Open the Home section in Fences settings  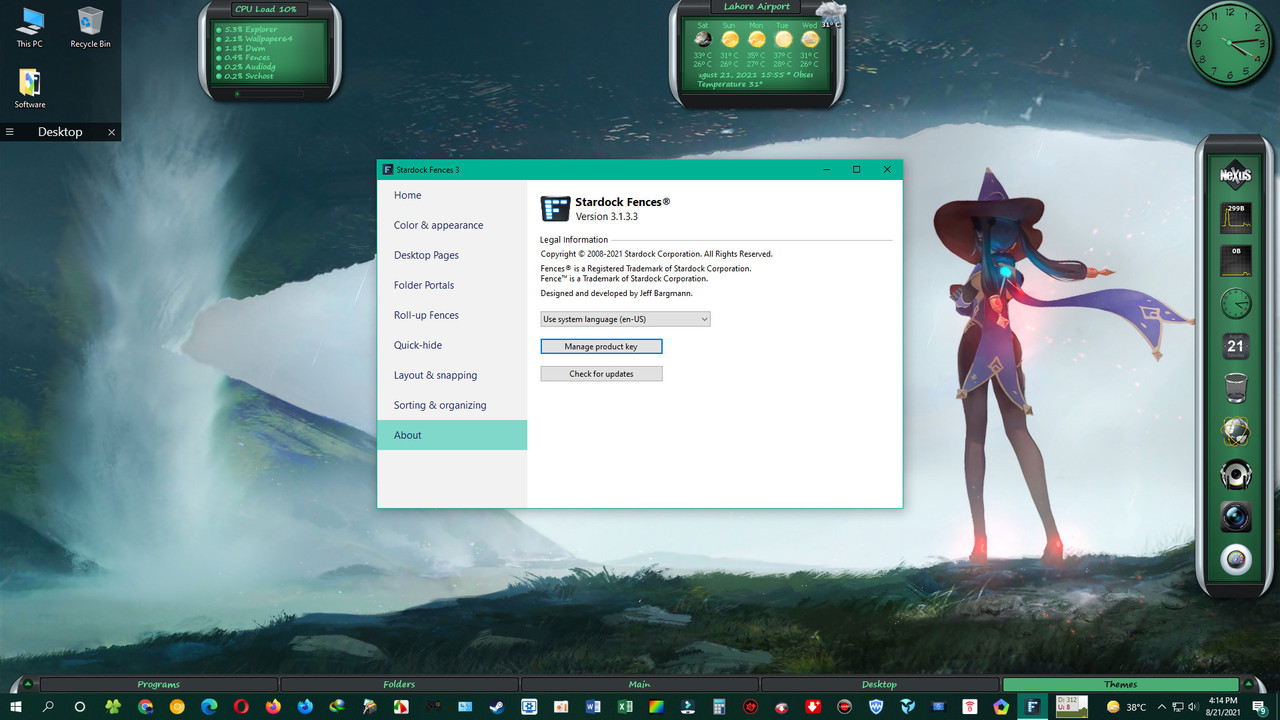(x=452, y=195)
